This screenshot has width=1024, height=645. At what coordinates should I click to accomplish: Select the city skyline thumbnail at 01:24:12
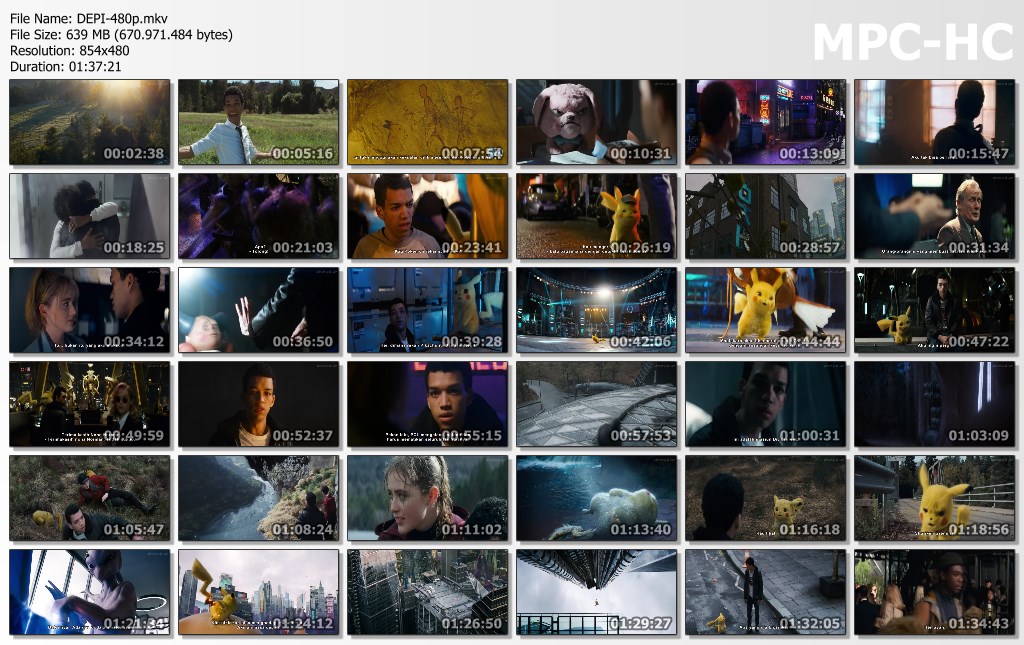(x=259, y=592)
